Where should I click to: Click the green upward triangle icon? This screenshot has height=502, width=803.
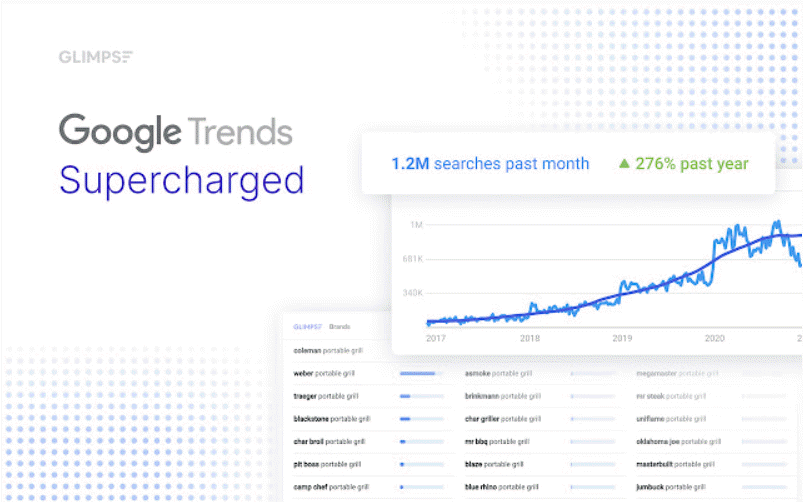click(624, 163)
